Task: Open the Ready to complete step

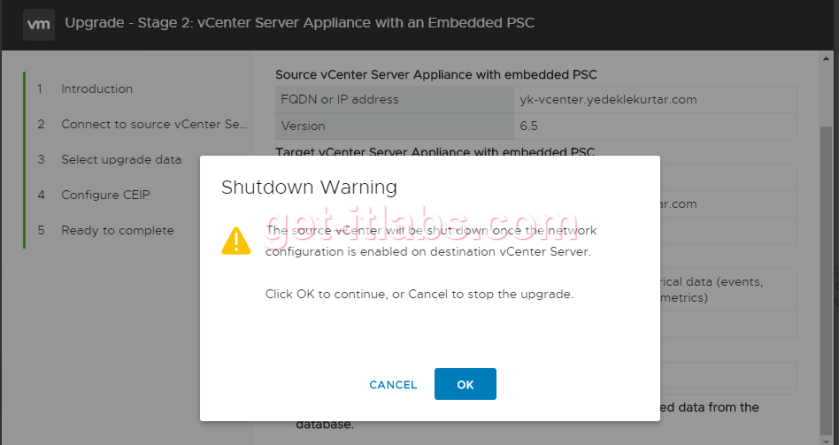Action: [117, 230]
